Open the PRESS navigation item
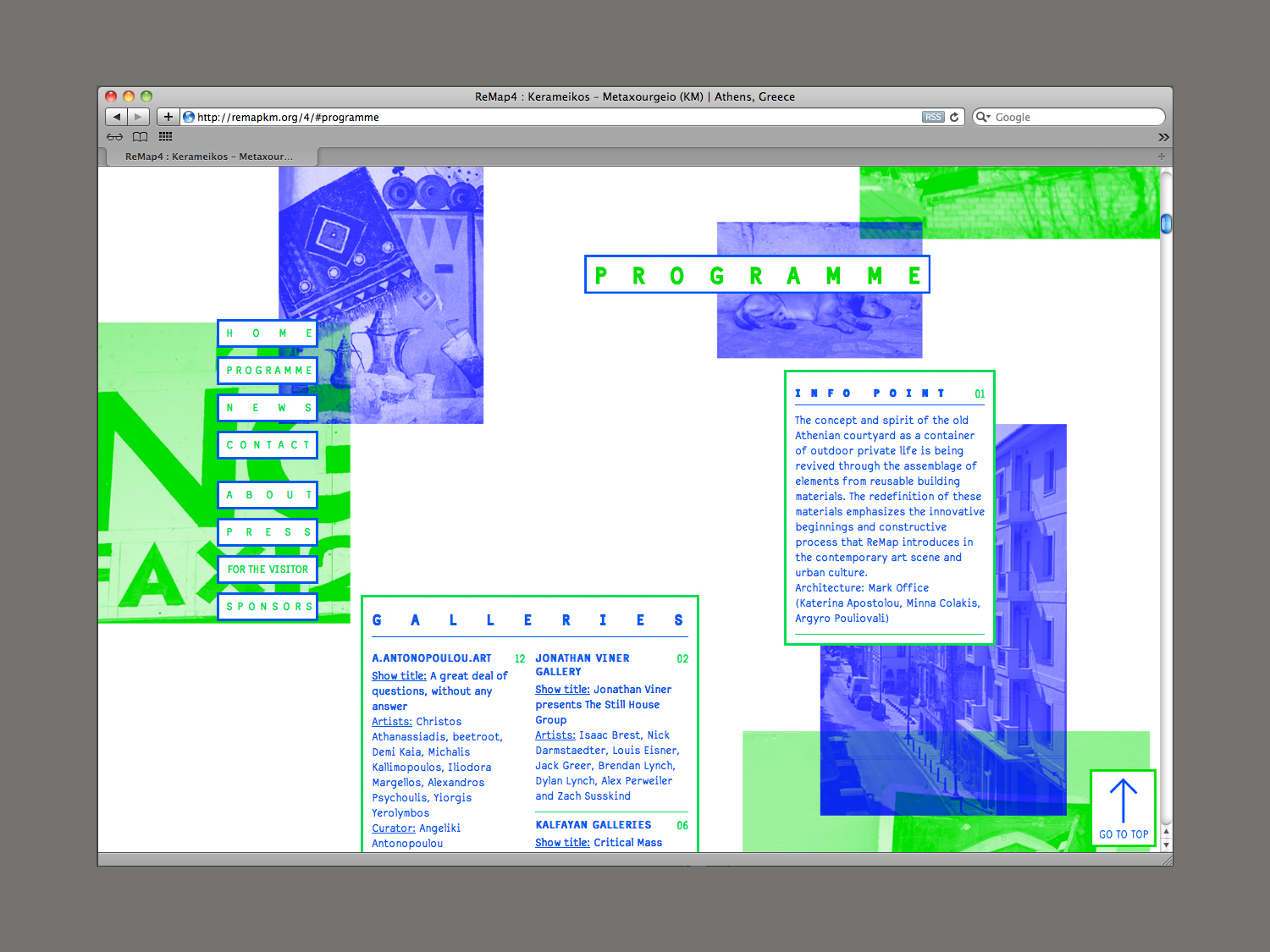The width and height of the screenshot is (1270, 952). [268, 532]
